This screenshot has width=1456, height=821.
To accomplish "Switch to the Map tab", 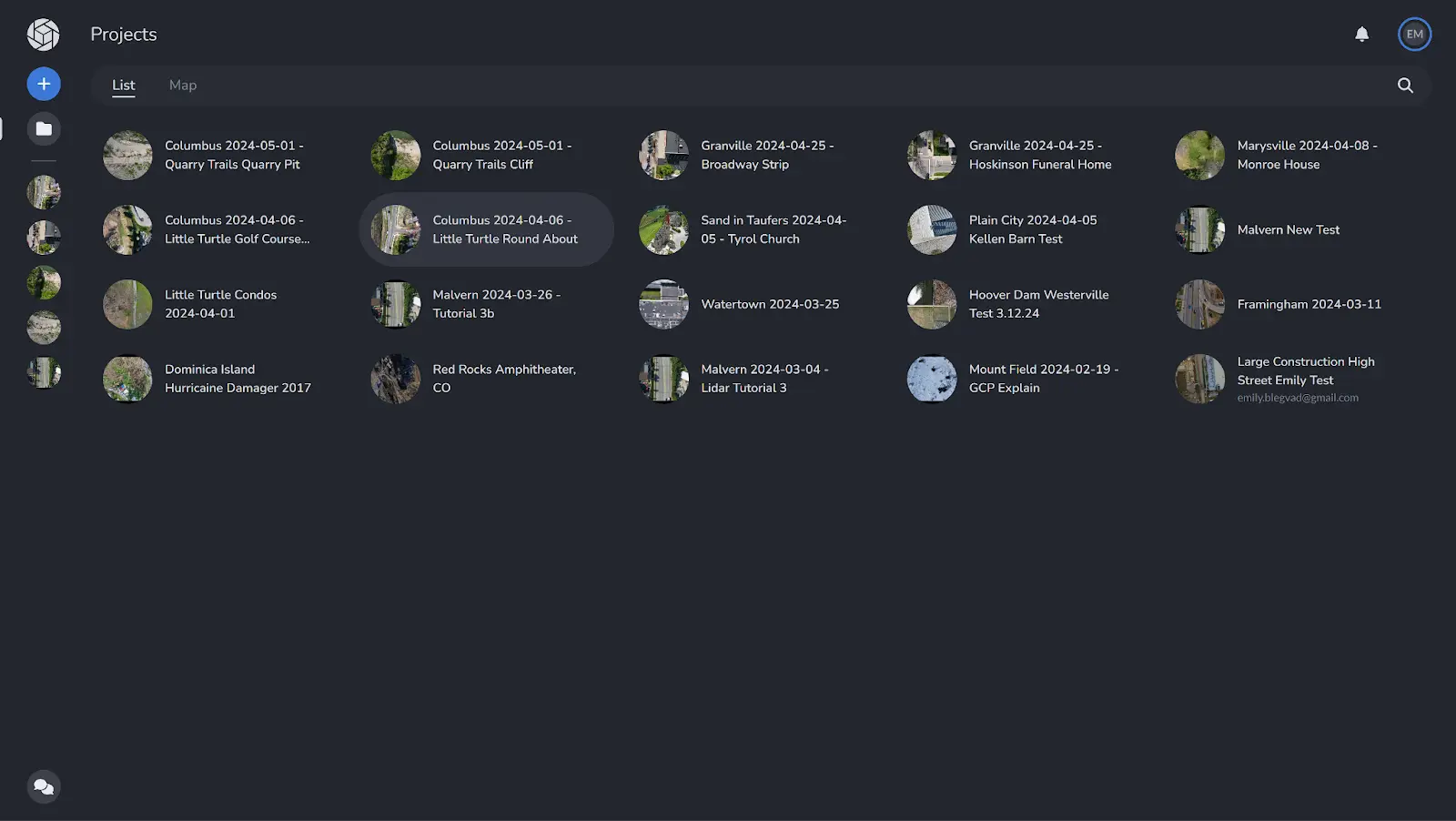I will pos(182,85).
